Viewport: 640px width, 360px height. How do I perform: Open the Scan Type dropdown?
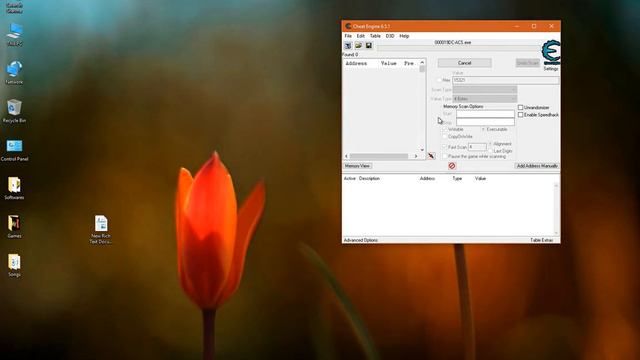485,89
